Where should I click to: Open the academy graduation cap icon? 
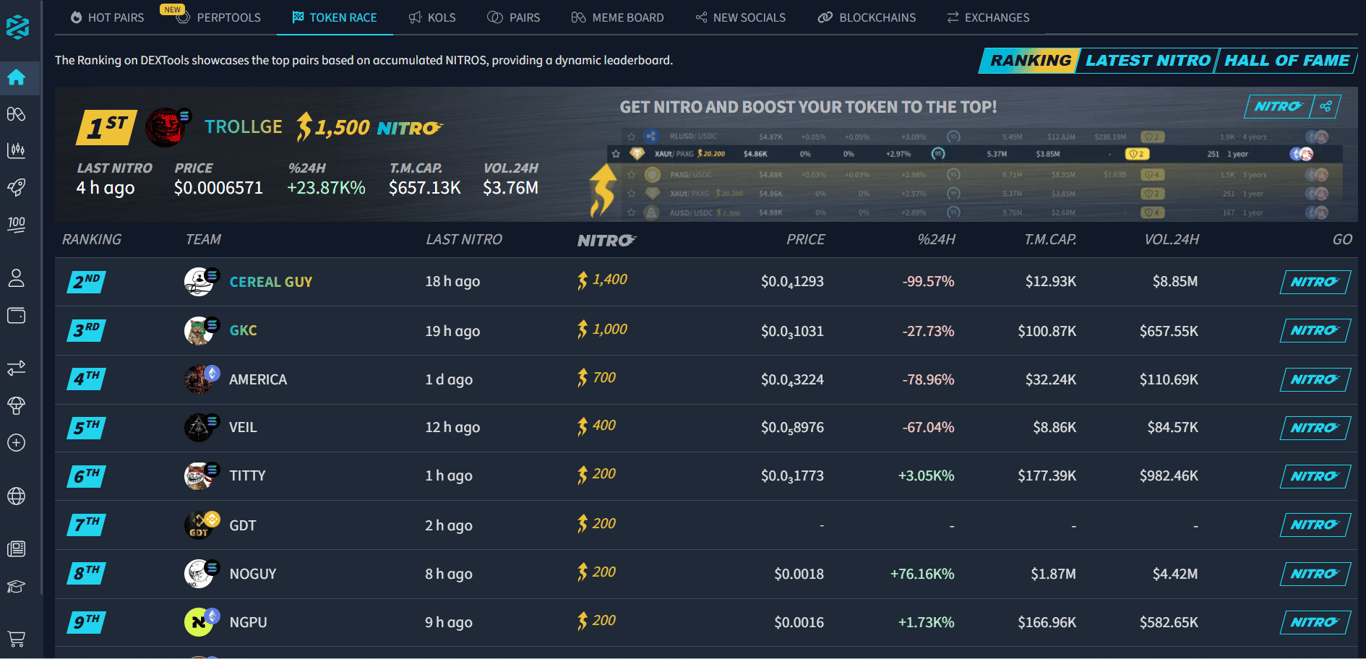pos(16,587)
